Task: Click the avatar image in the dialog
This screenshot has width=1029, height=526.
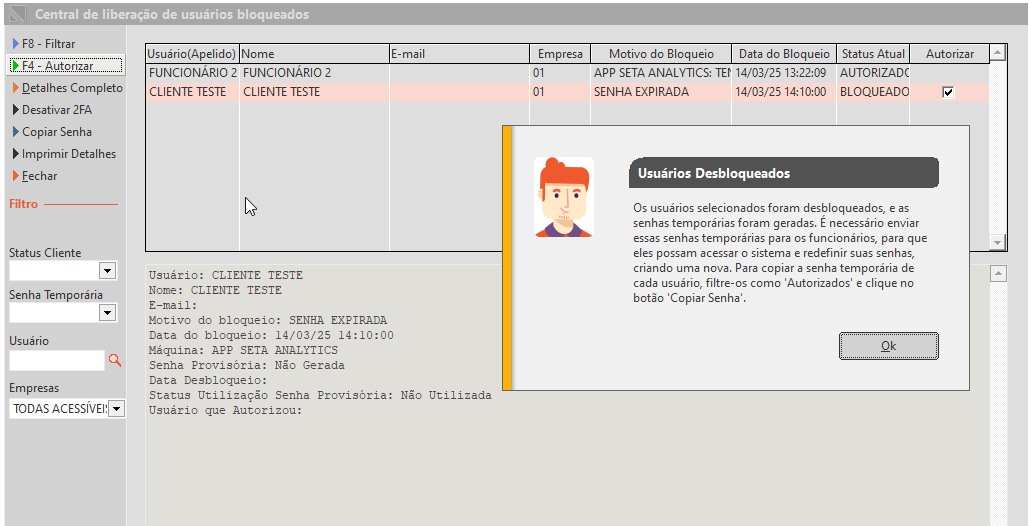Action: click(564, 197)
